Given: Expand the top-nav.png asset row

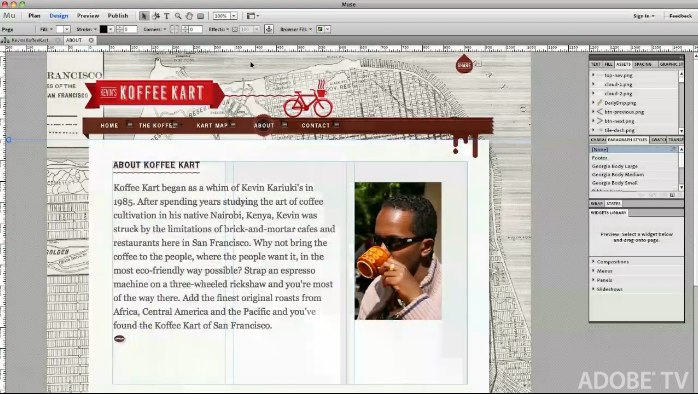Looking at the screenshot, I should click(593, 75).
